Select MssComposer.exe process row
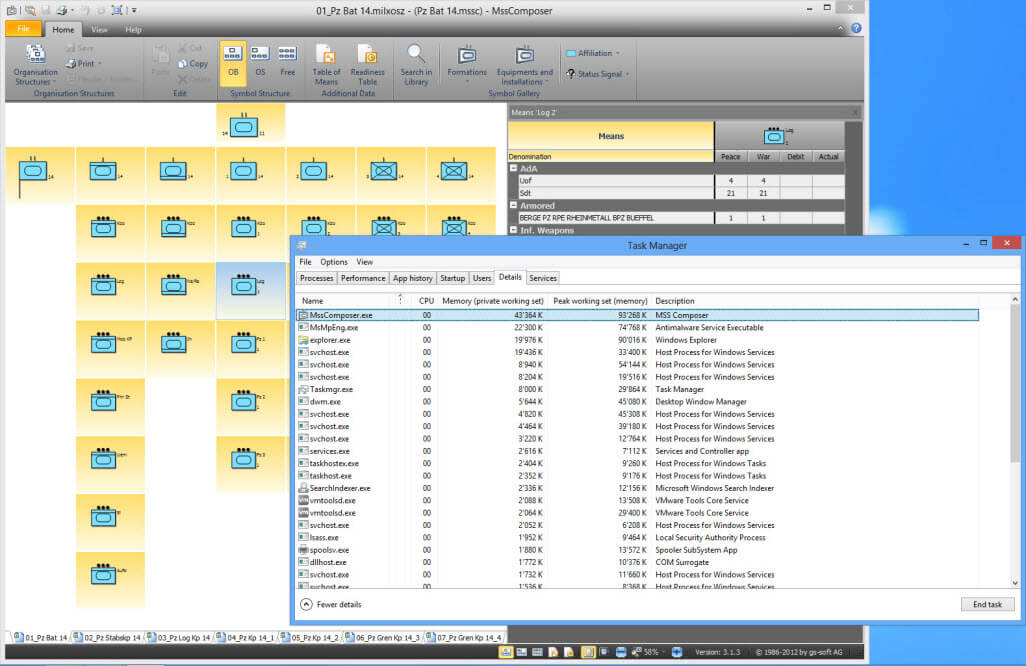 (638, 315)
